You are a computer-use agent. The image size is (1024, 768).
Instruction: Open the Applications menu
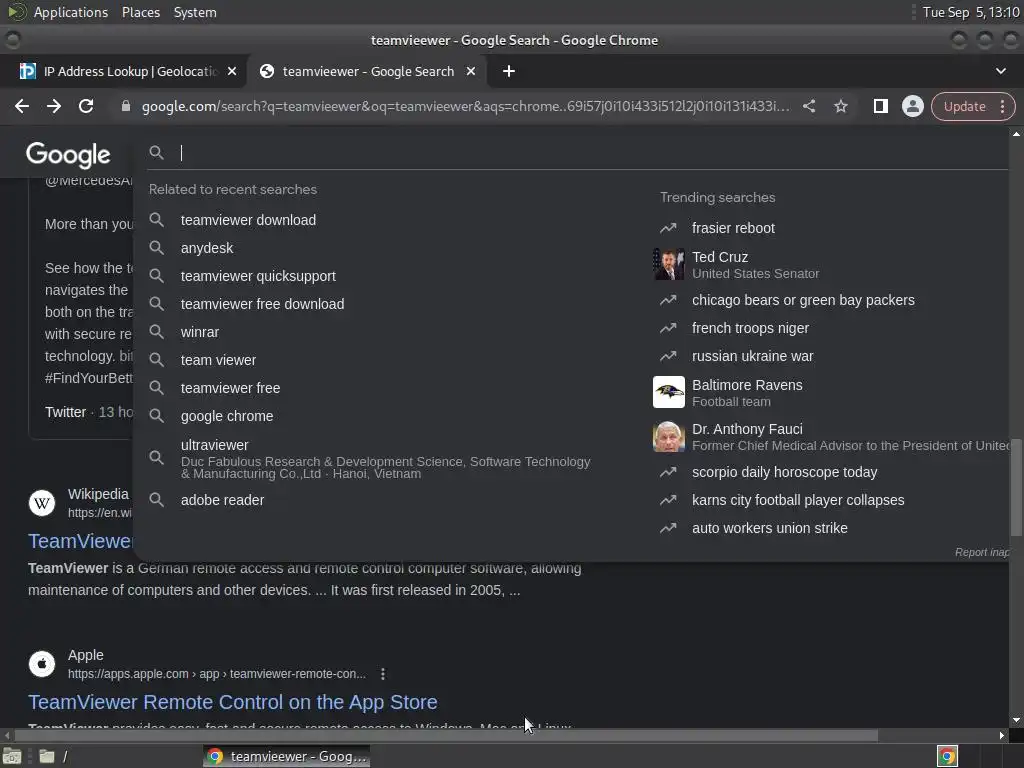pos(71,12)
